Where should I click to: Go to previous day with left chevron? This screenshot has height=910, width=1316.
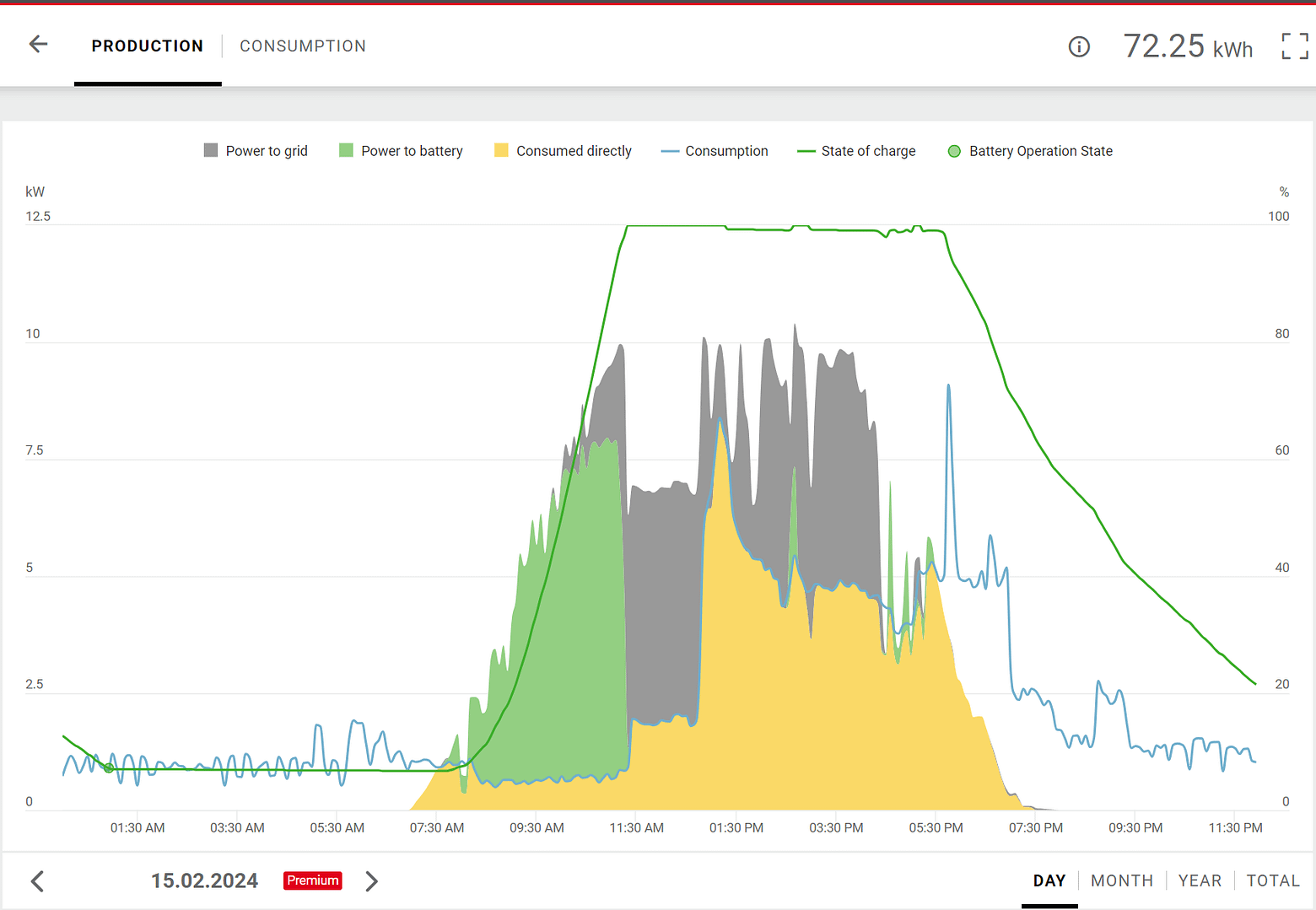pos(37,881)
